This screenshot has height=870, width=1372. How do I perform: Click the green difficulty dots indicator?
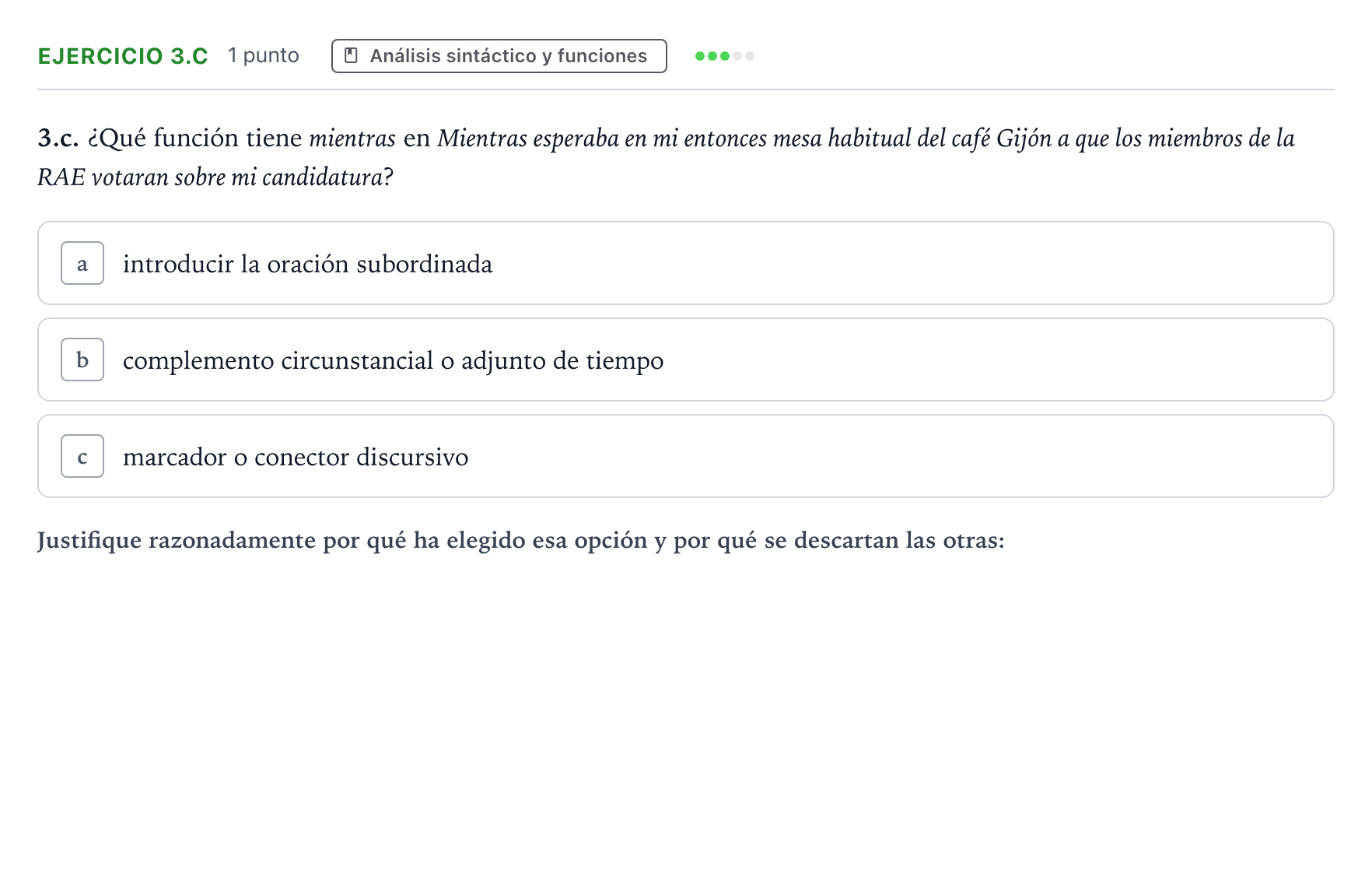pos(725,56)
